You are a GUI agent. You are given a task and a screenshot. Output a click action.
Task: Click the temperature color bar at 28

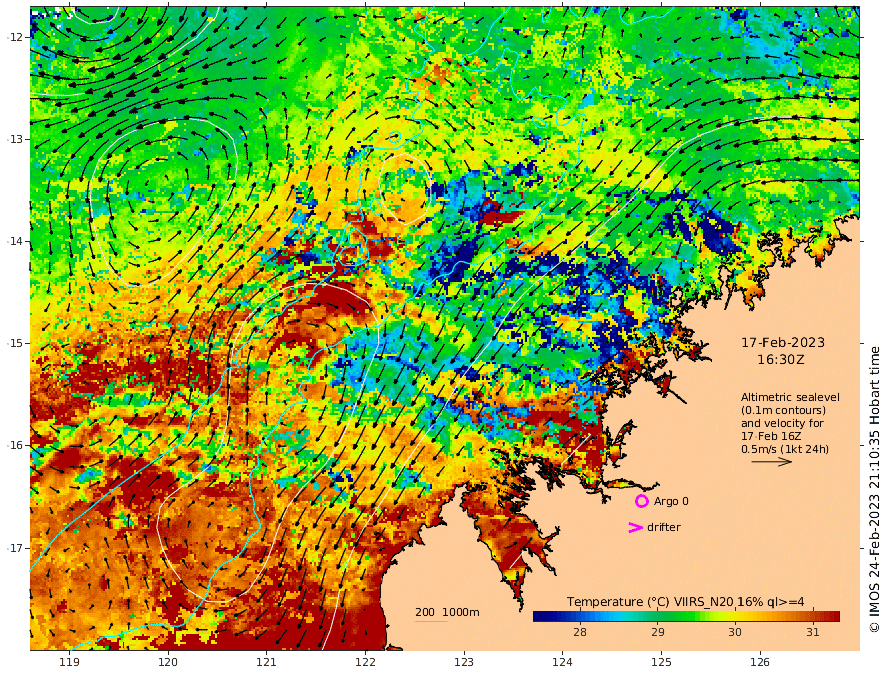click(x=580, y=617)
